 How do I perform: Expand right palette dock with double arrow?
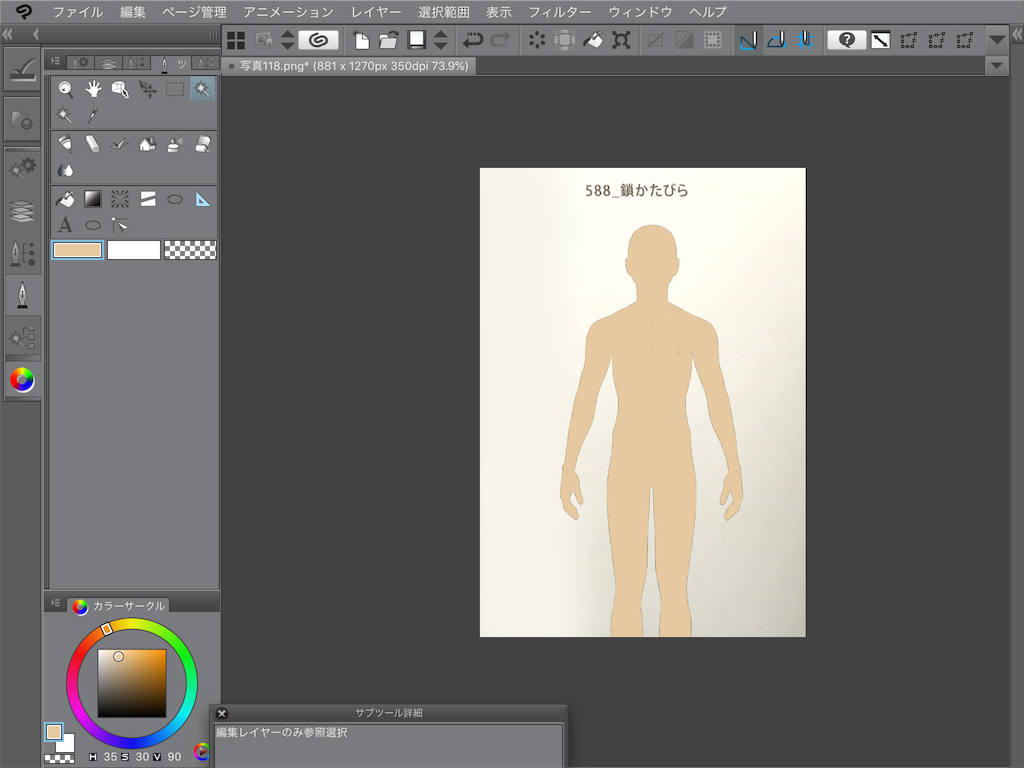(x=1017, y=34)
